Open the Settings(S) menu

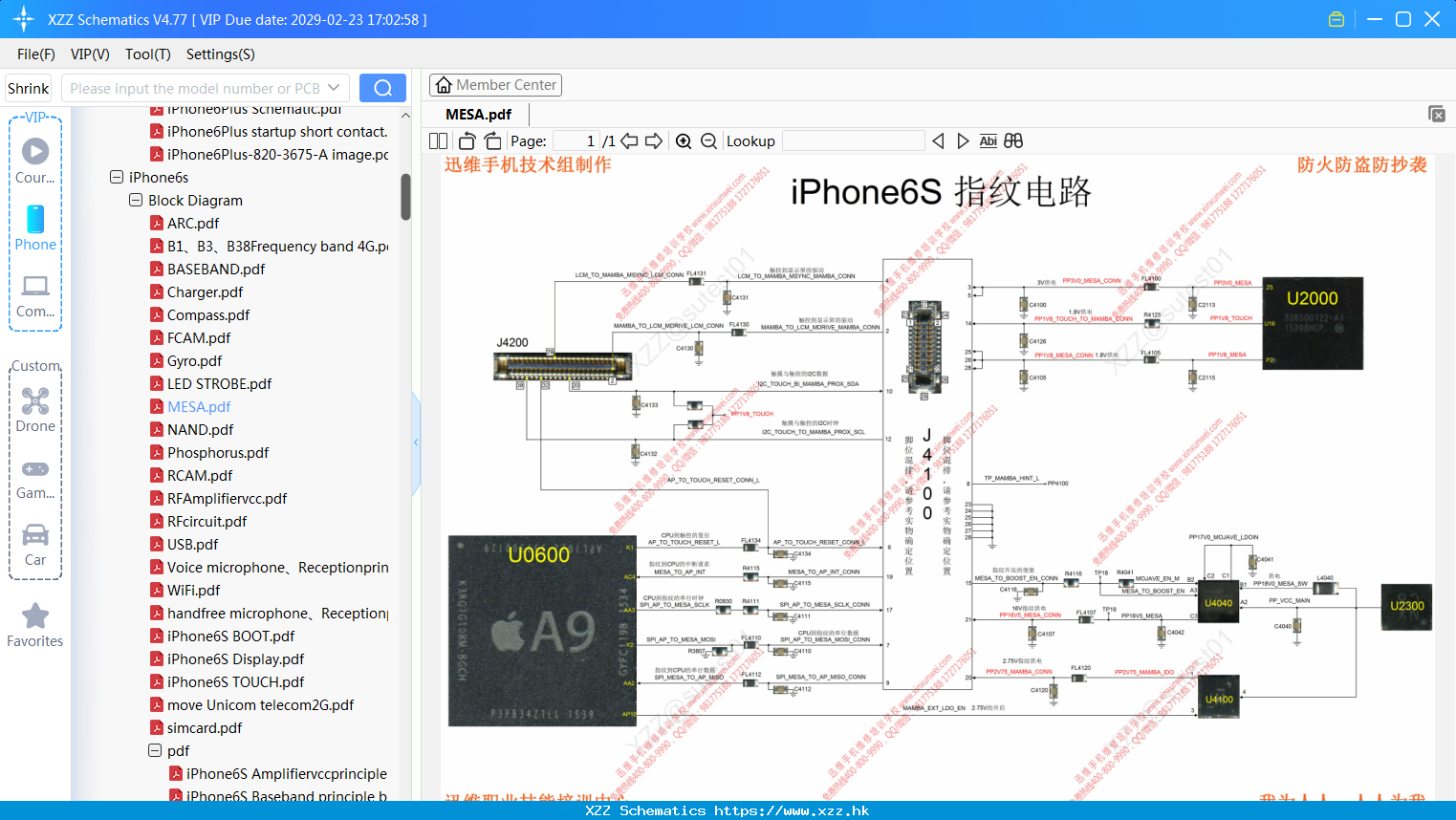(221, 54)
